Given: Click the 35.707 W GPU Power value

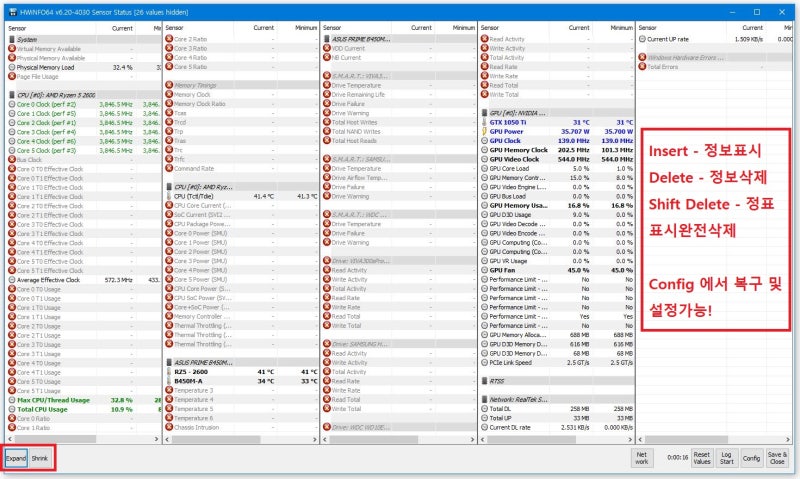Looking at the screenshot, I should 575,132.
